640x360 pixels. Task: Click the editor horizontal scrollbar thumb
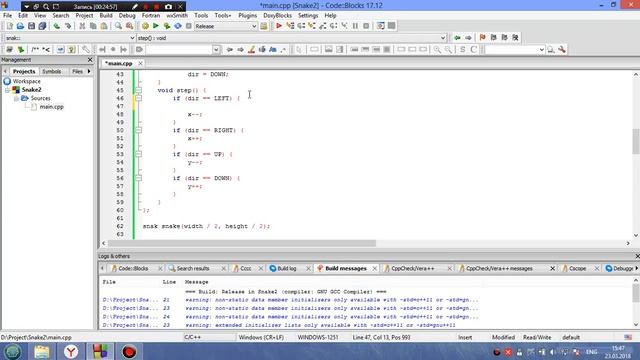coord(242,243)
